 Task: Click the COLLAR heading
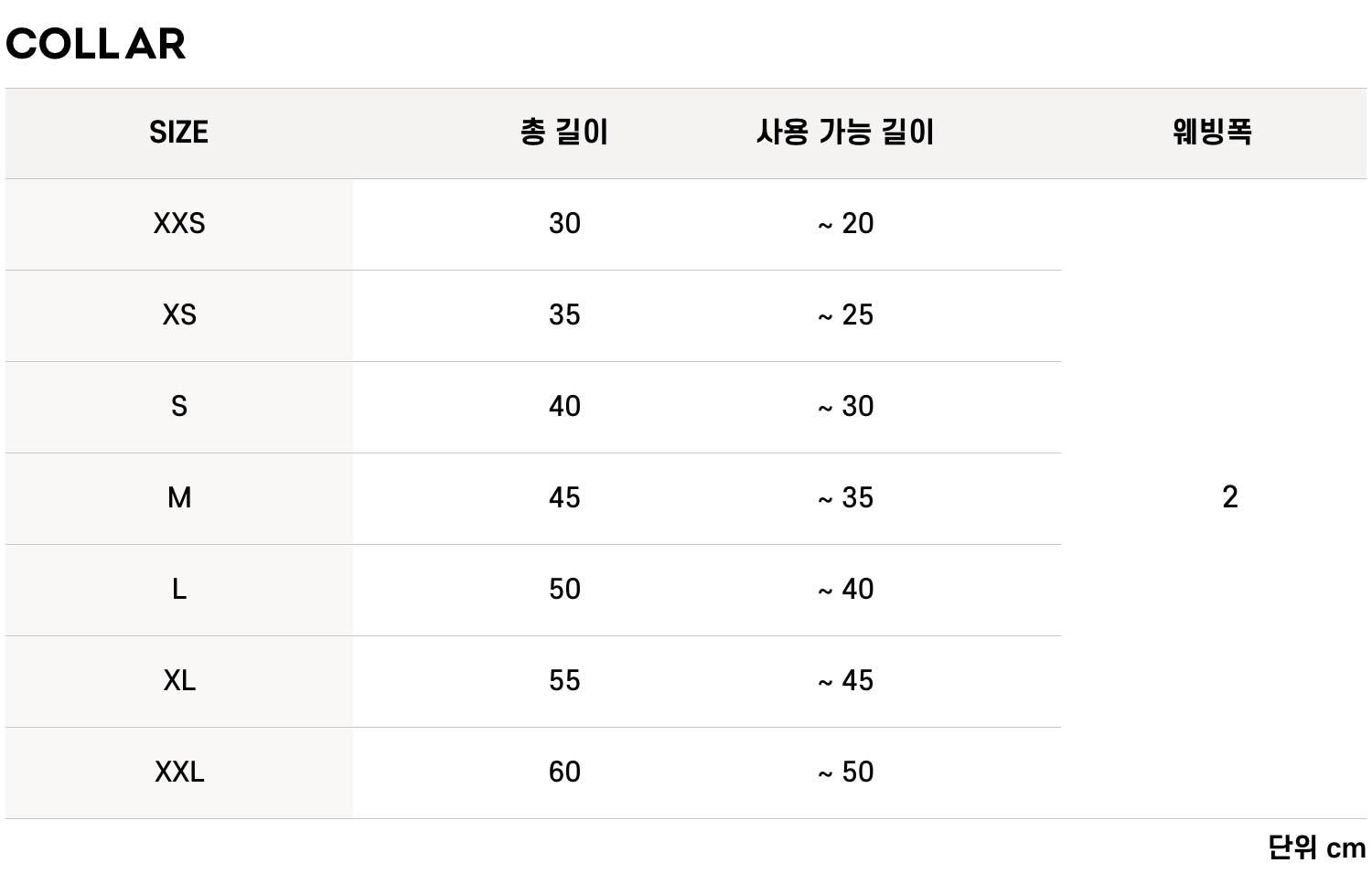(96, 44)
